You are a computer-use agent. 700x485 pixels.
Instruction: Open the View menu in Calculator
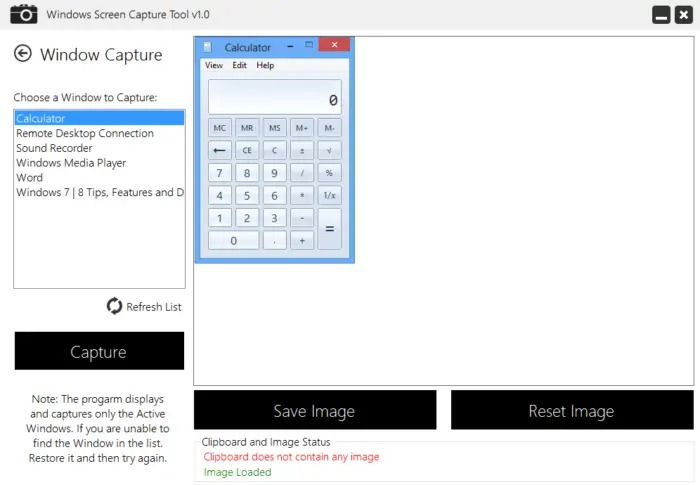(214, 65)
